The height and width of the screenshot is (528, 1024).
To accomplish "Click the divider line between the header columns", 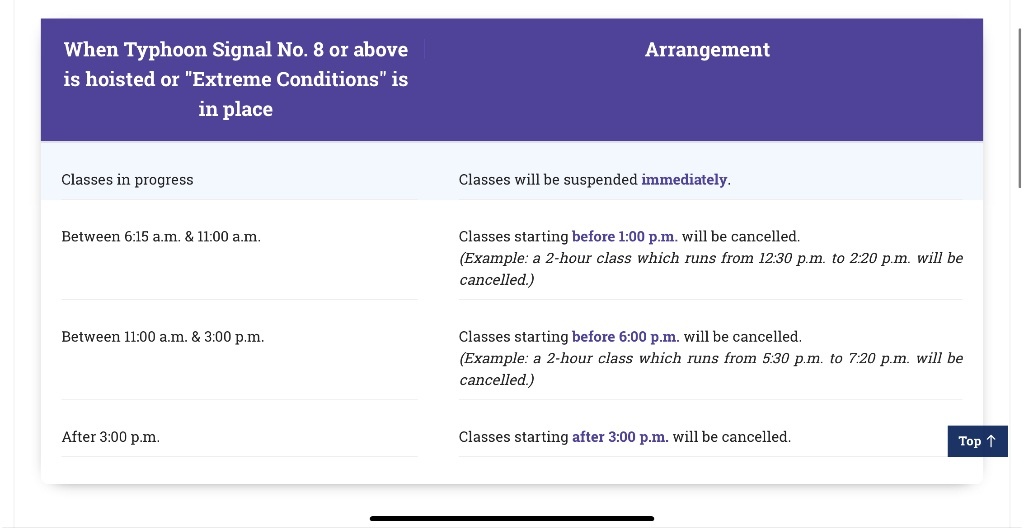I will pyautogui.click(x=425, y=50).
